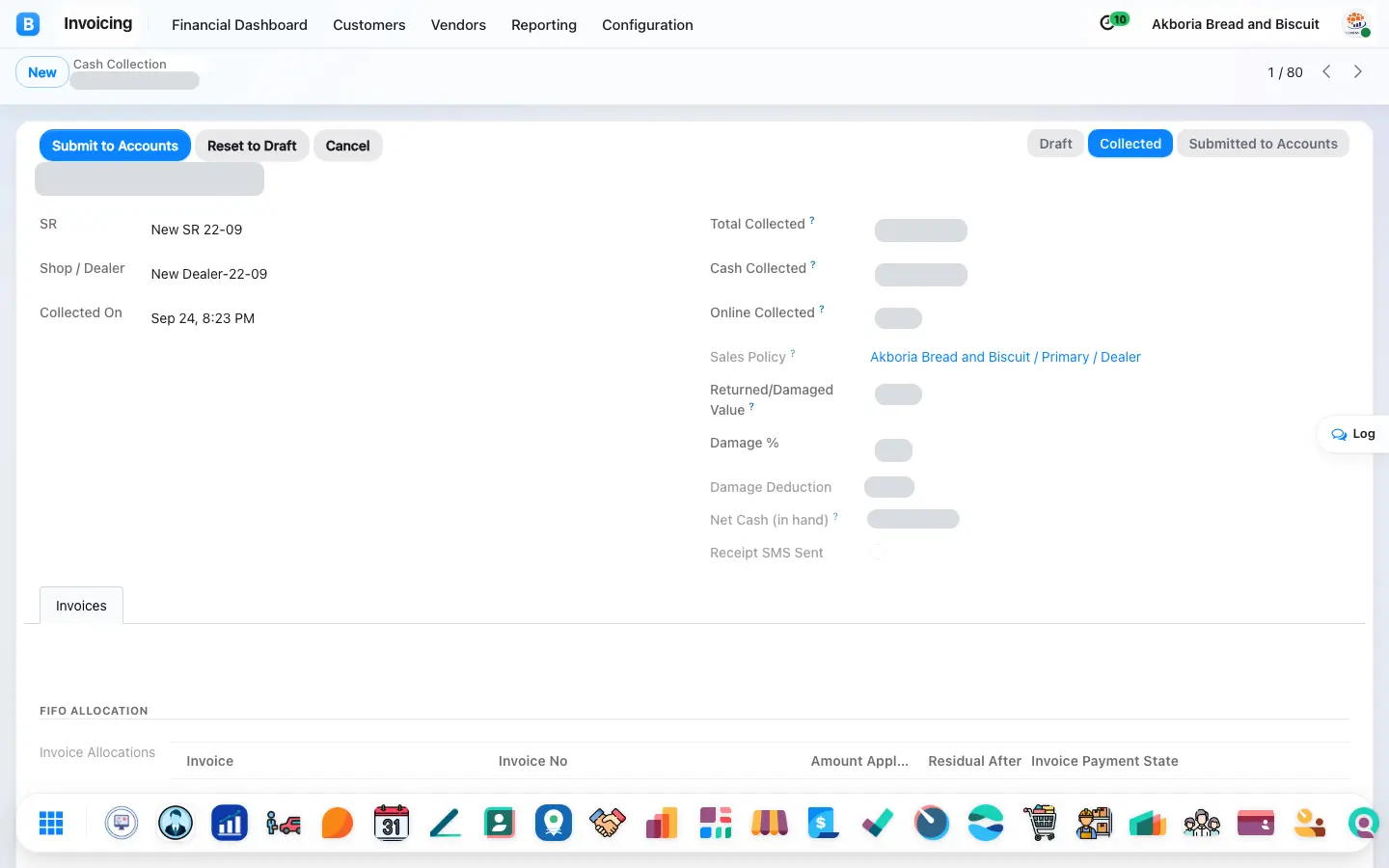Select the Invoices tab
Image resolution: width=1389 pixels, height=868 pixels.
point(81,606)
